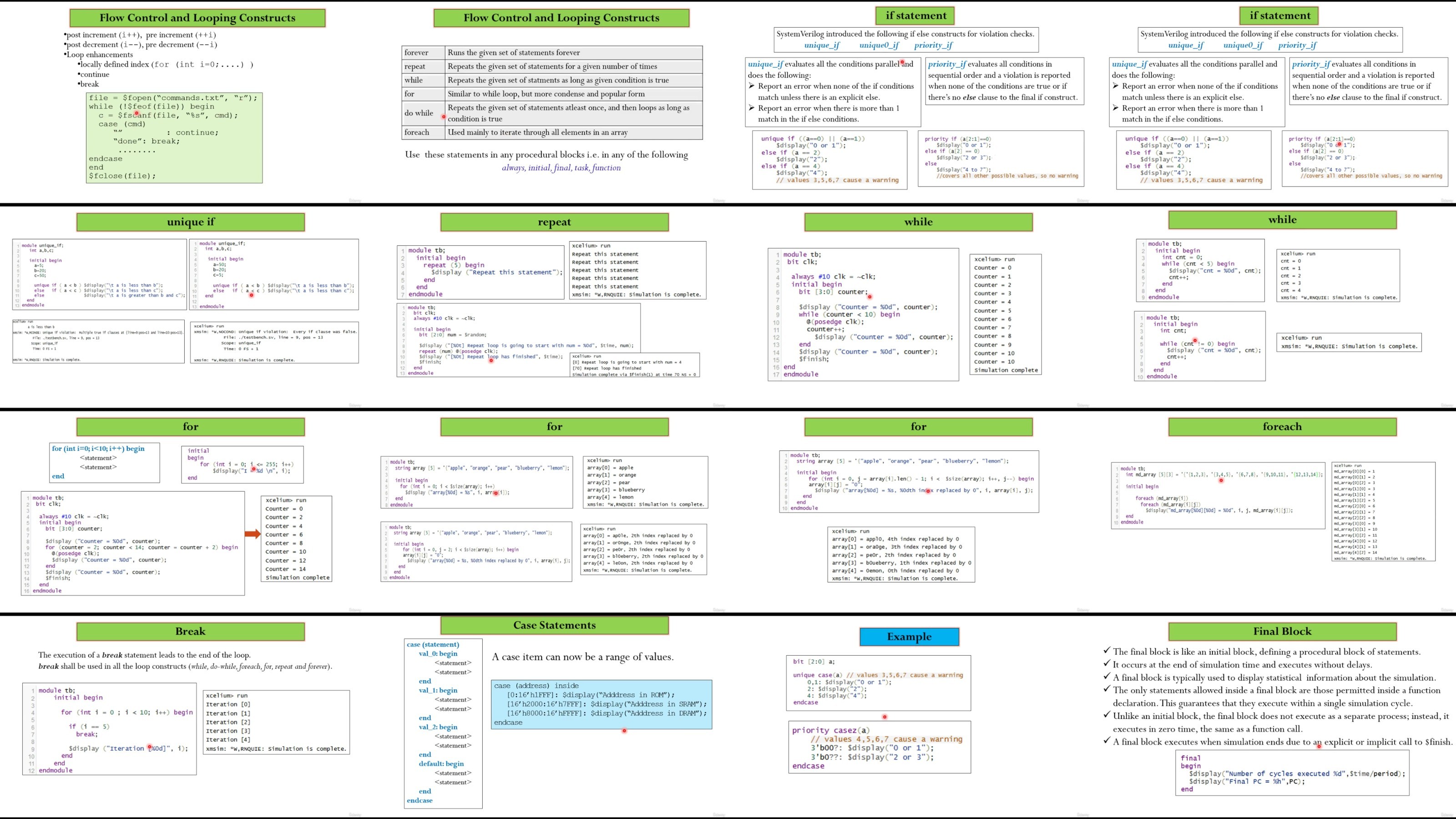Click the 'forever' cell in loop table
This screenshot has height=819, width=1456.
pyautogui.click(x=423, y=53)
